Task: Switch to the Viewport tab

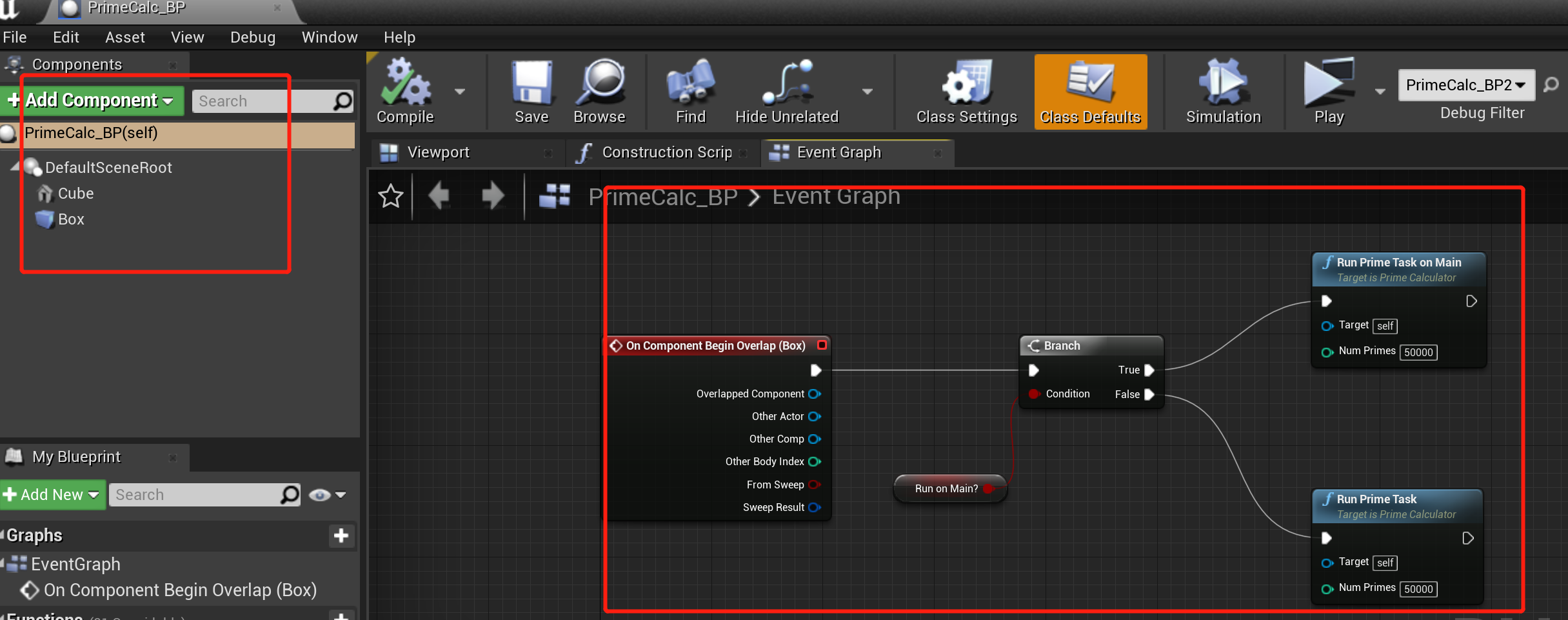Action: 438,152
